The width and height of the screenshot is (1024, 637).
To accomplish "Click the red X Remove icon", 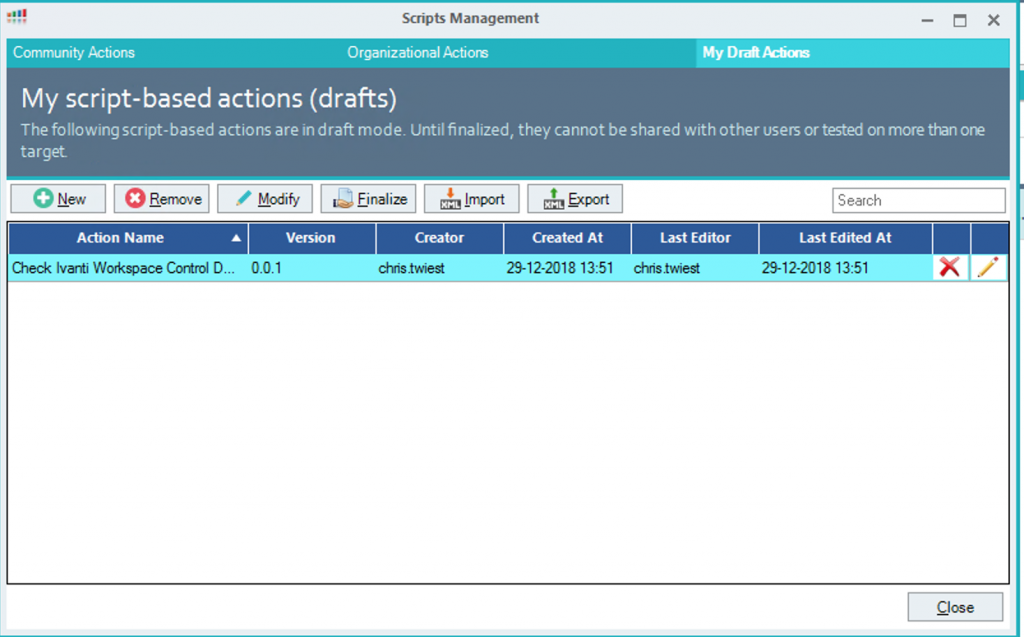I will point(131,198).
